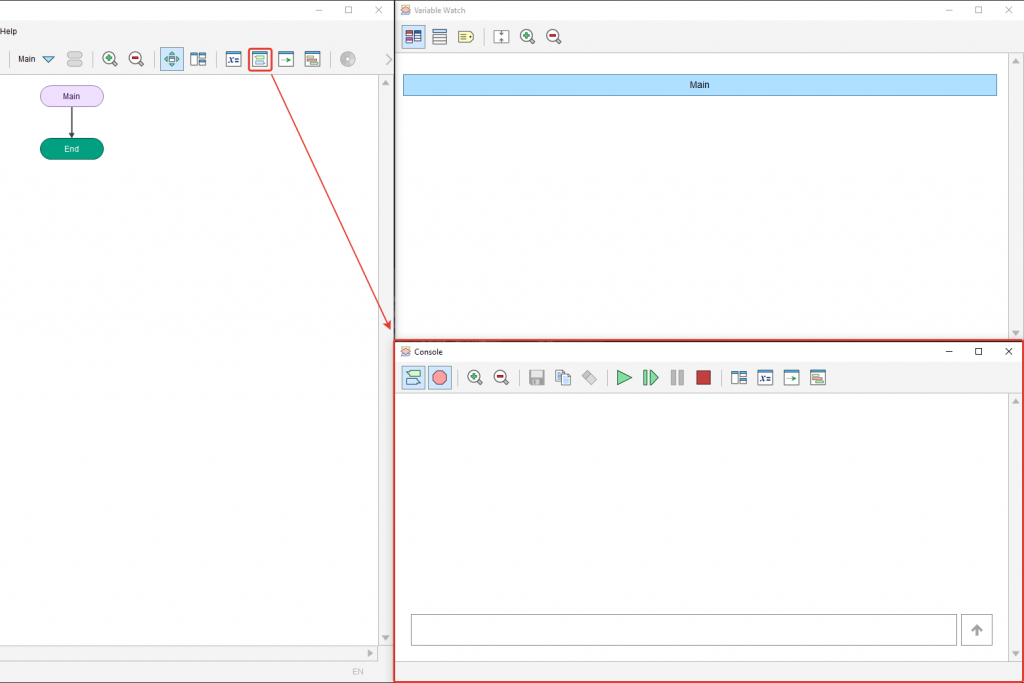The image size is (1024, 683).
Task: Minimize the Console window
Action: (949, 351)
